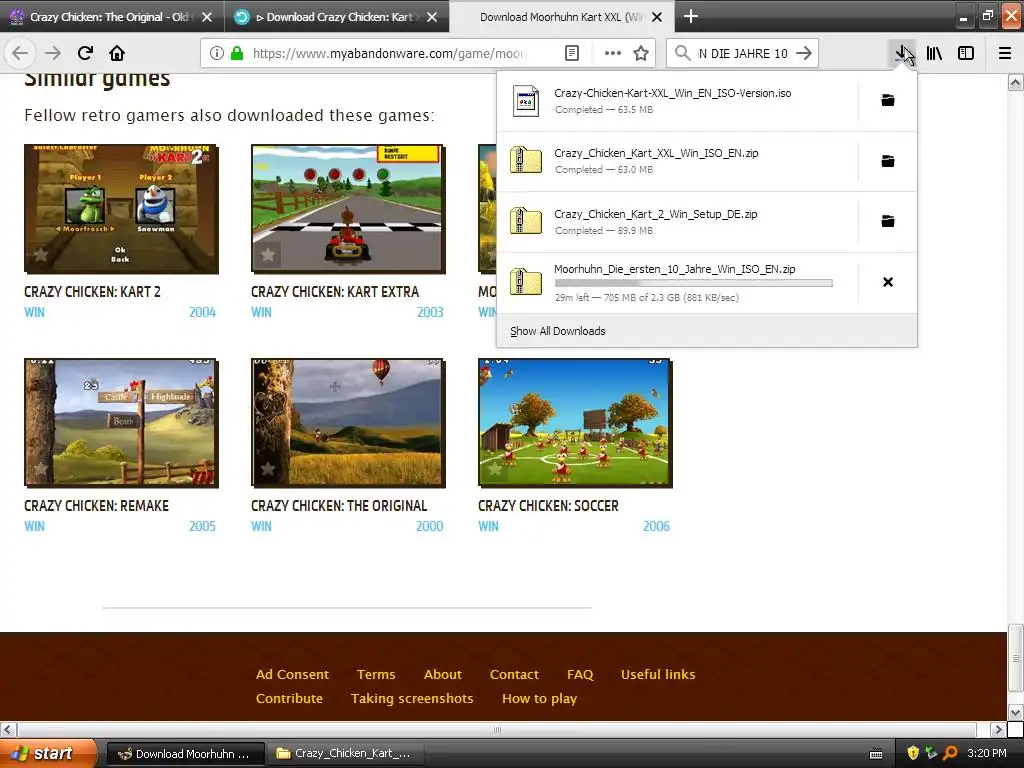Open the browser home page
The height and width of the screenshot is (768, 1024).
click(117, 53)
